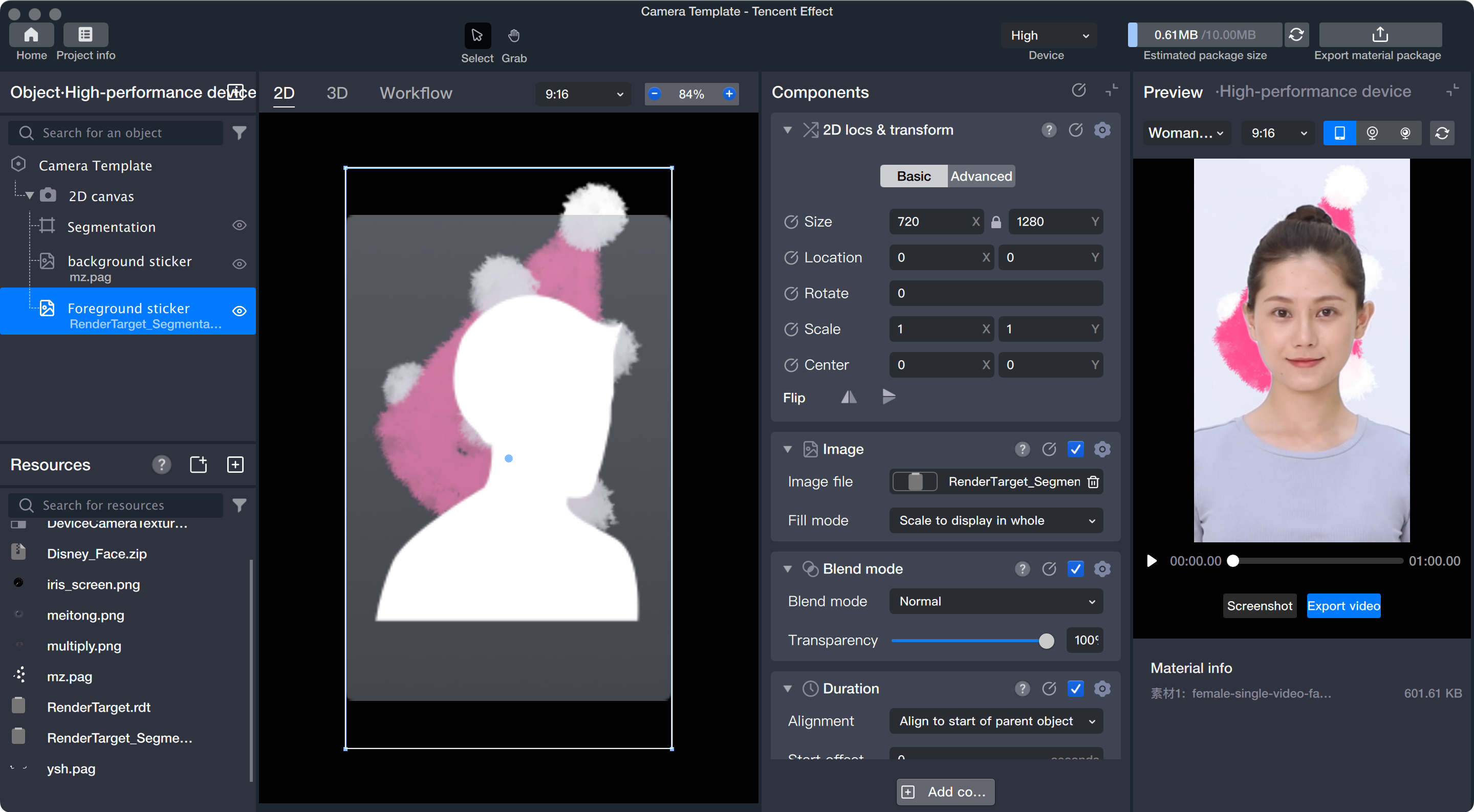This screenshot has height=812, width=1474.
Task: Click the Resources add new icon
Action: (x=235, y=465)
